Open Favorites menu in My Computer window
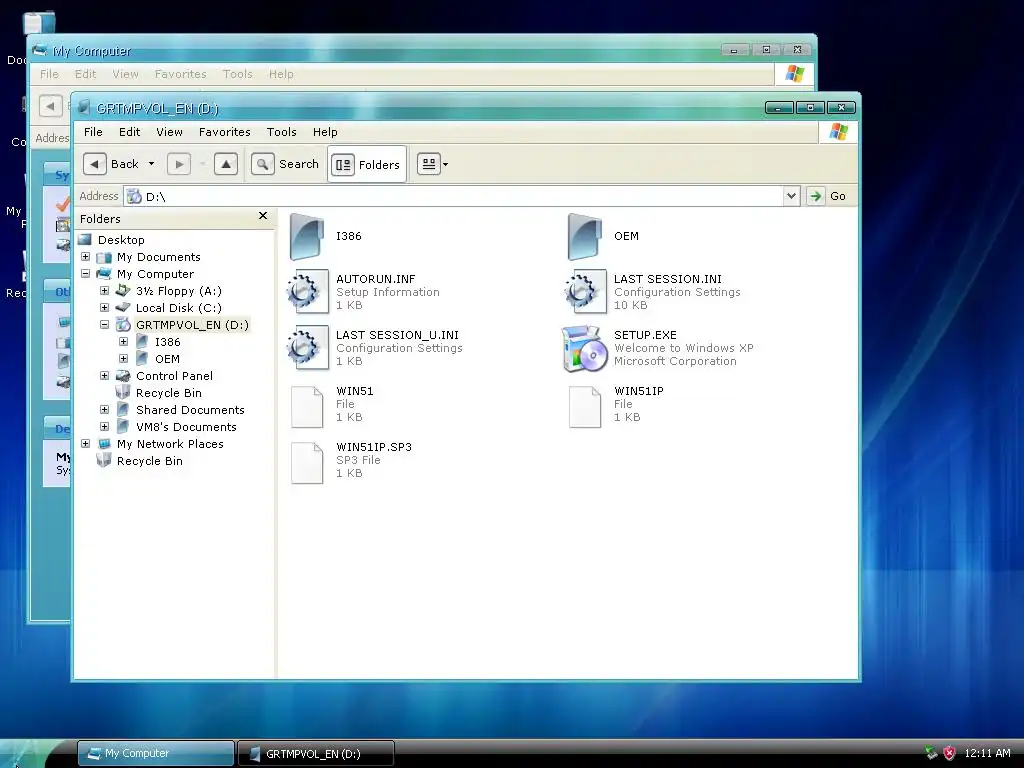This screenshot has width=1024, height=768. (x=180, y=74)
